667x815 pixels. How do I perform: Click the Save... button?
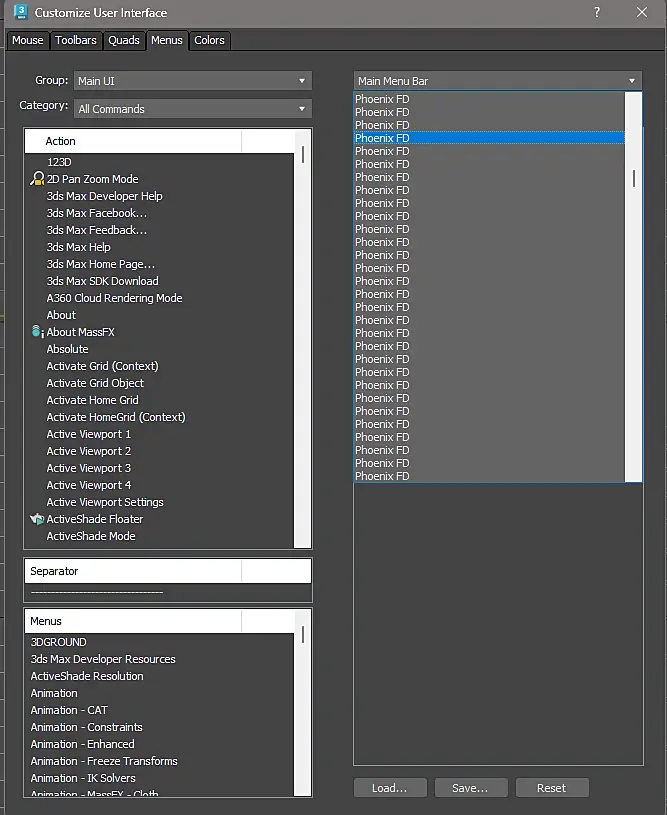pos(470,788)
